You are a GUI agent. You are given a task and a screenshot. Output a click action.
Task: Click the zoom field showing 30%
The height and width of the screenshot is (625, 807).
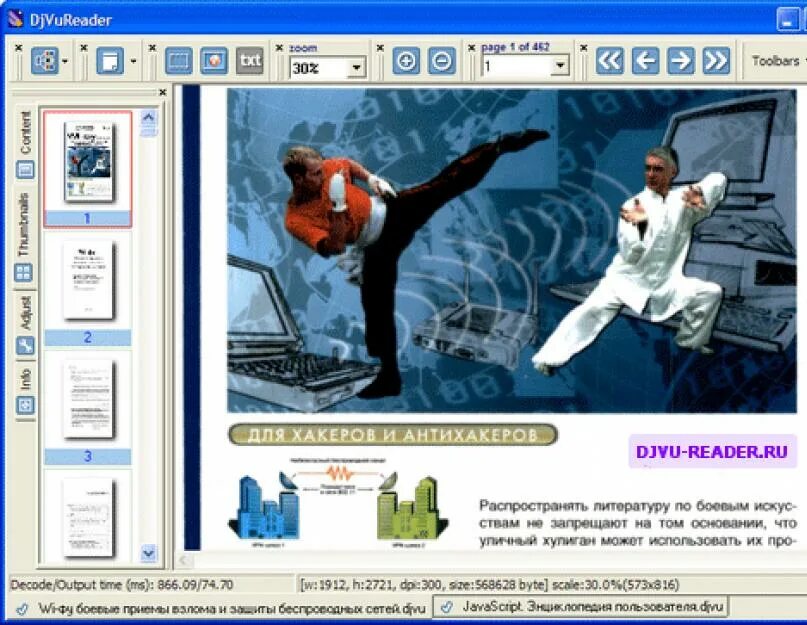coord(318,67)
